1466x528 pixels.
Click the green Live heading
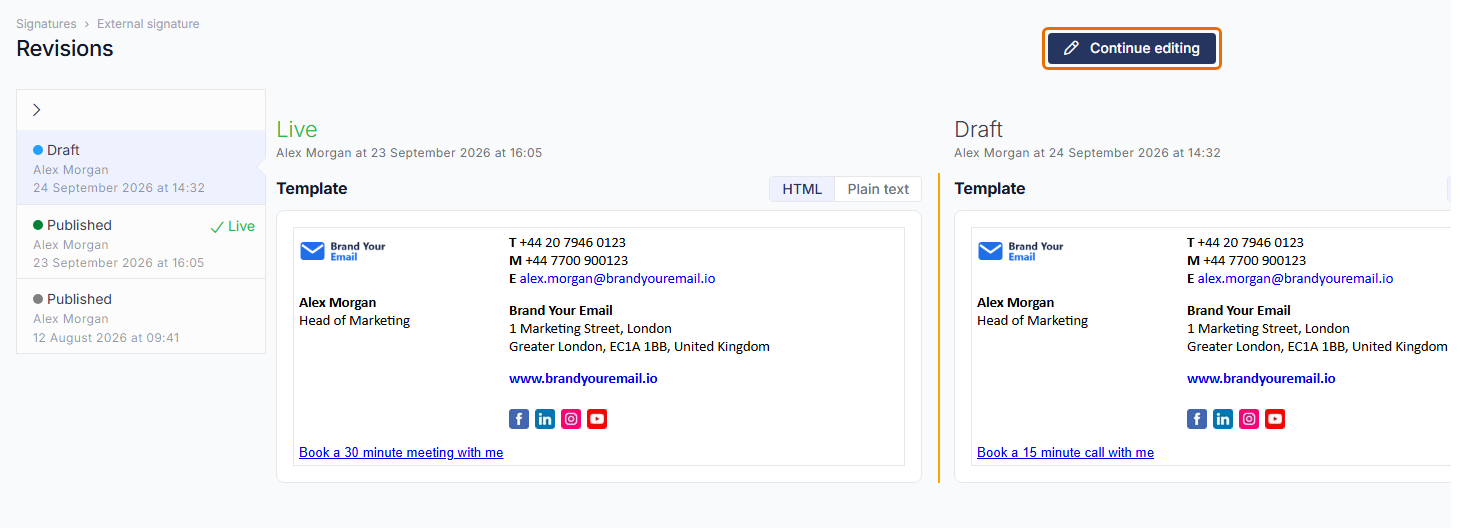tap(297, 130)
